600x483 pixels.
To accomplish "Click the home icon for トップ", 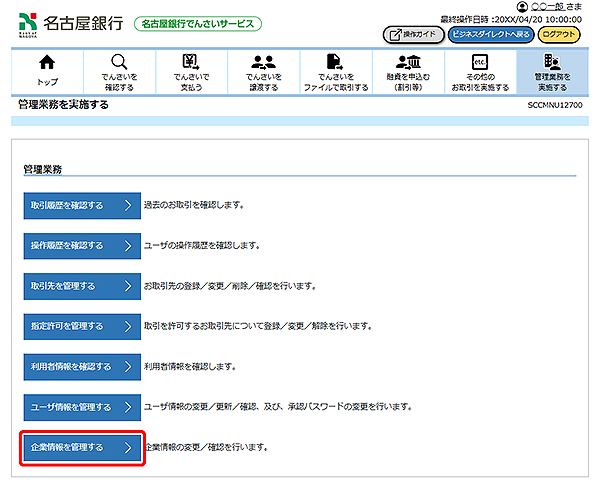I will tap(47, 64).
